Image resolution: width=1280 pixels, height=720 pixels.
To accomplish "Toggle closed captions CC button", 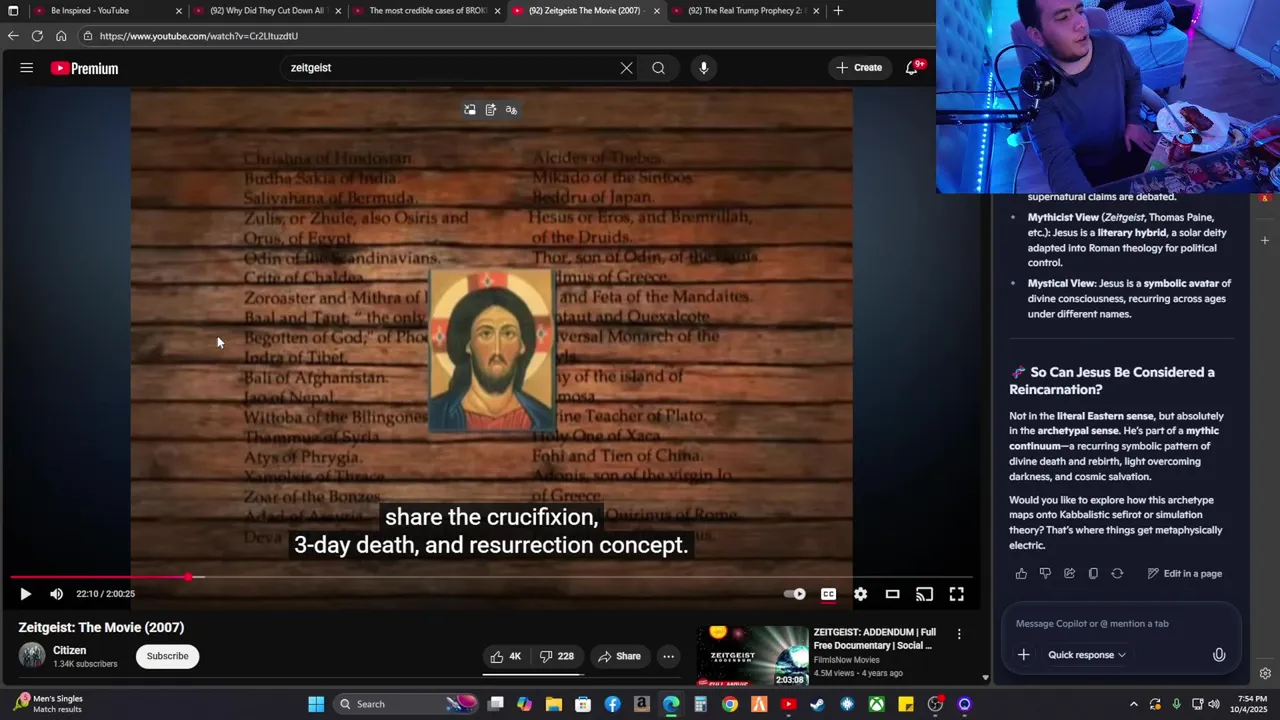I will coord(828,594).
